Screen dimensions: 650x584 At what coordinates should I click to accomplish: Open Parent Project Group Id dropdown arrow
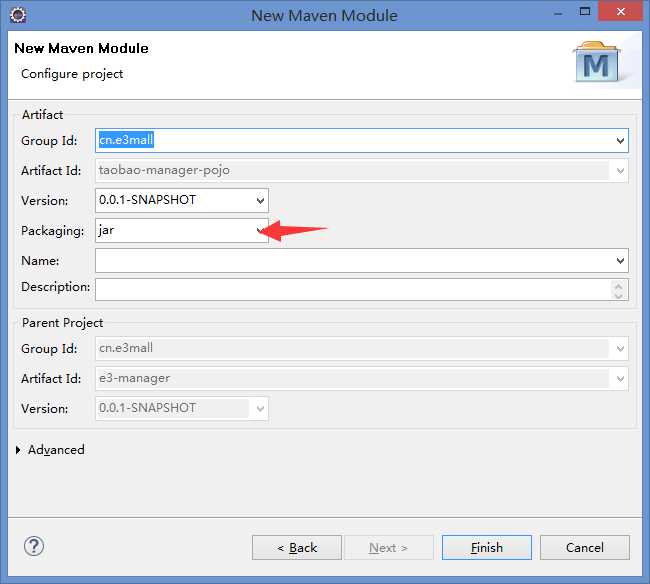620,349
